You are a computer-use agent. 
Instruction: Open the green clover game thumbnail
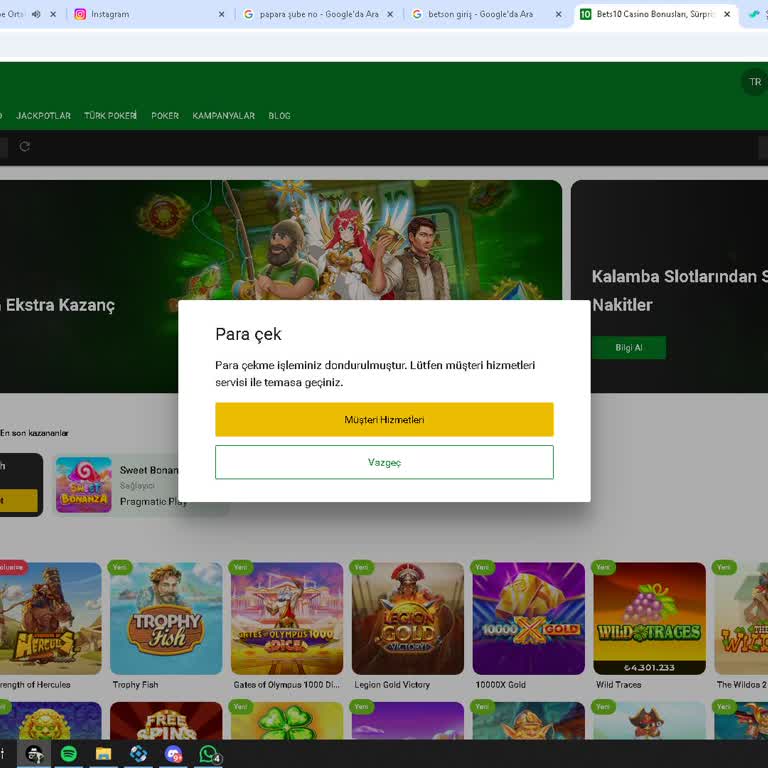tap(287, 720)
